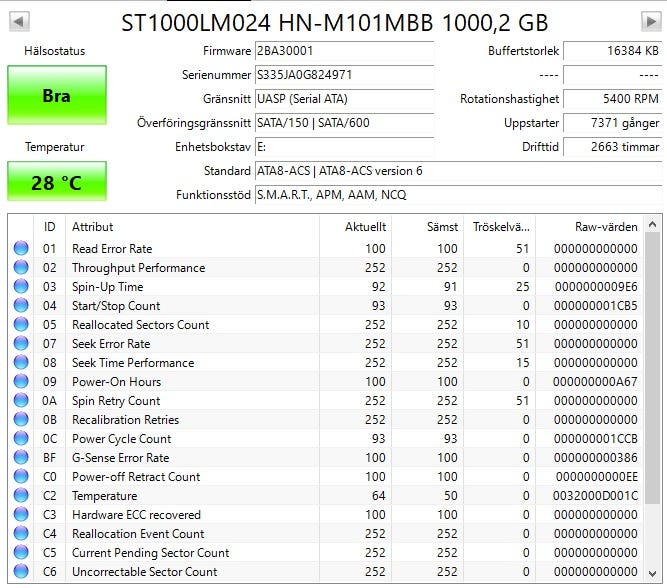Image resolution: width=667 pixels, height=588 pixels.
Task: Click the previous disk left arrow
Action: [19, 21]
